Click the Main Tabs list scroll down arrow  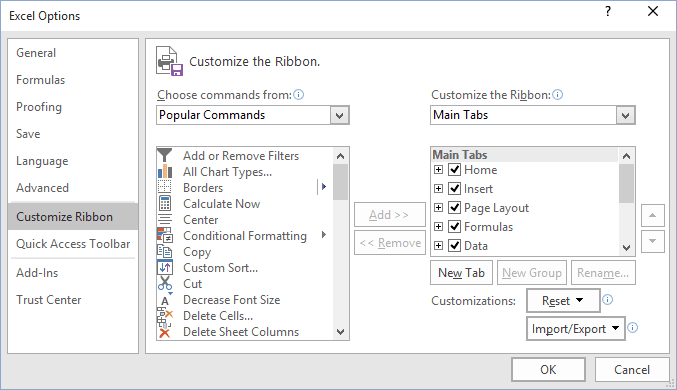[626, 247]
